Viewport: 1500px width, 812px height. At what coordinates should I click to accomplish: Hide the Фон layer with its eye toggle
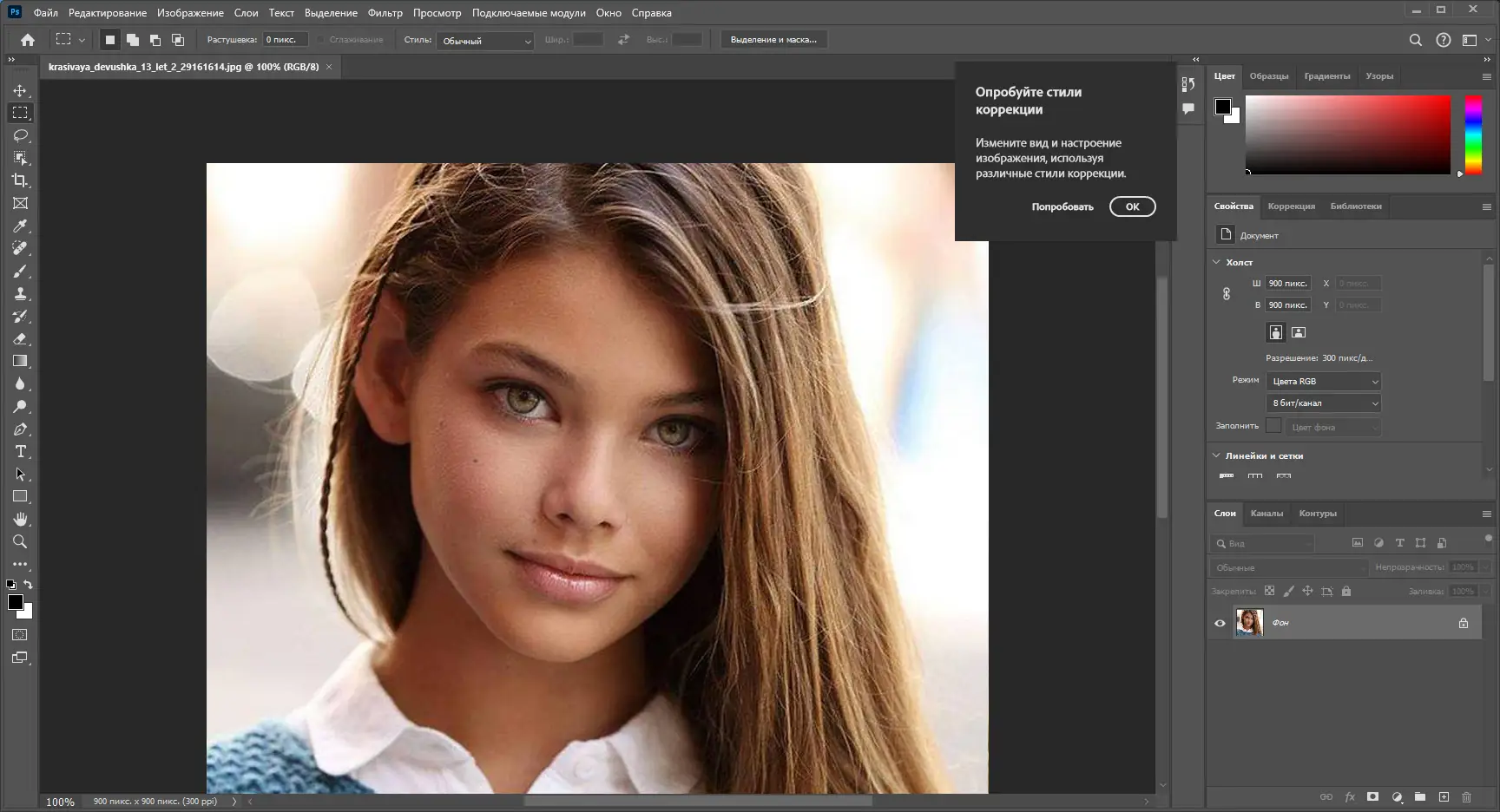(x=1220, y=622)
